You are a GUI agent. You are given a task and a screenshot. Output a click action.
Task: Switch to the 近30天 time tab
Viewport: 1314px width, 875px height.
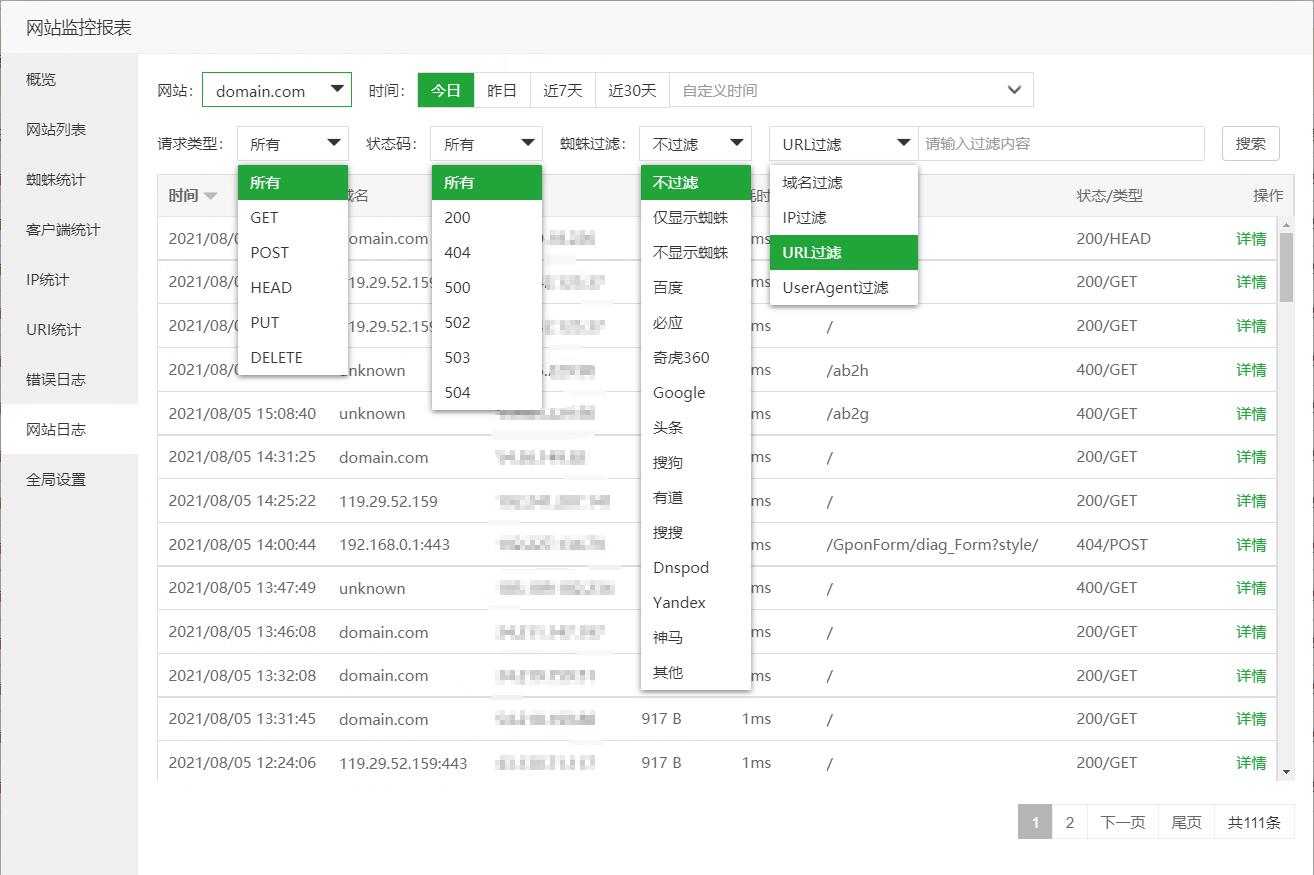tap(633, 90)
